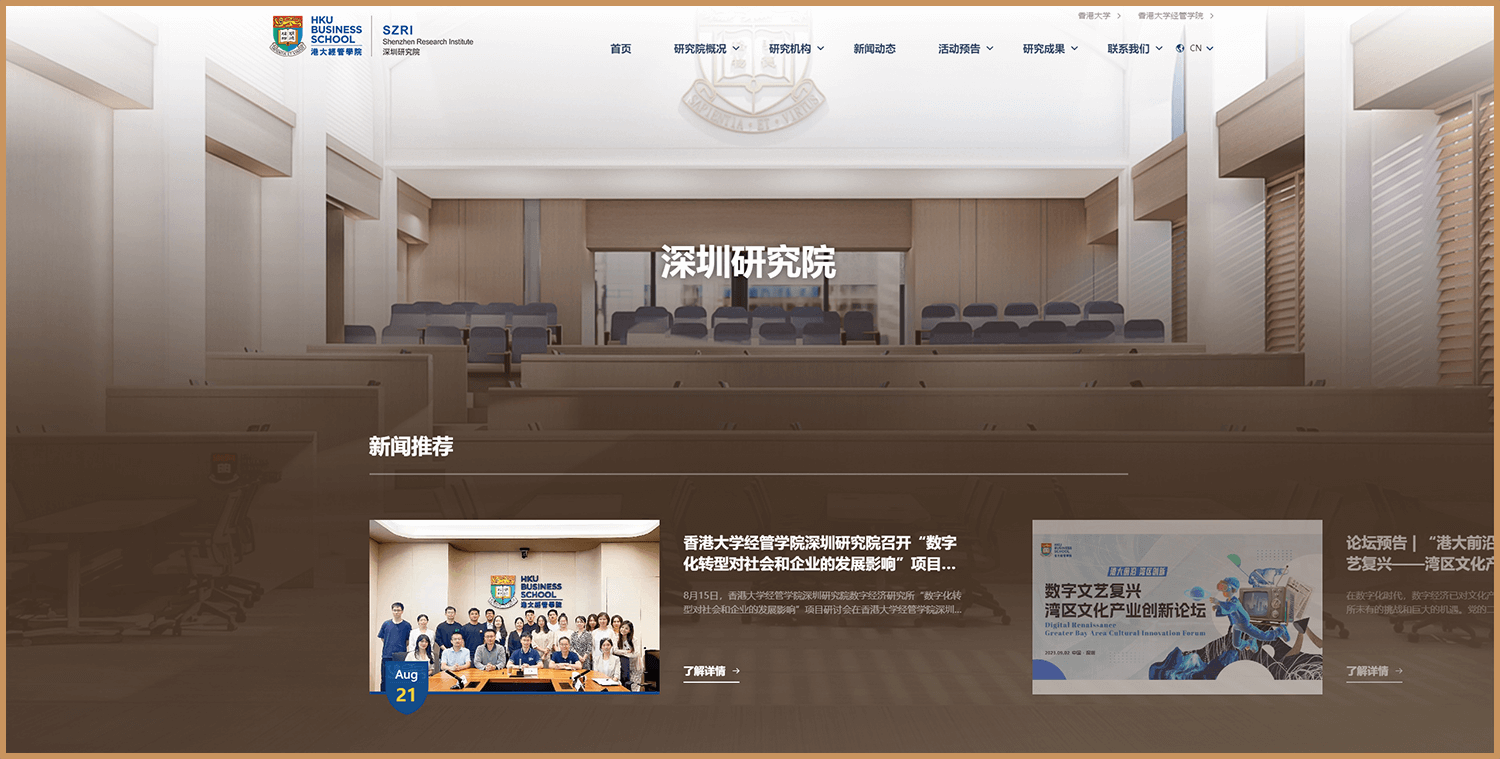Expand the 研究院概况 dropdown menu
Screen dimensions: 1500x759
[706, 49]
